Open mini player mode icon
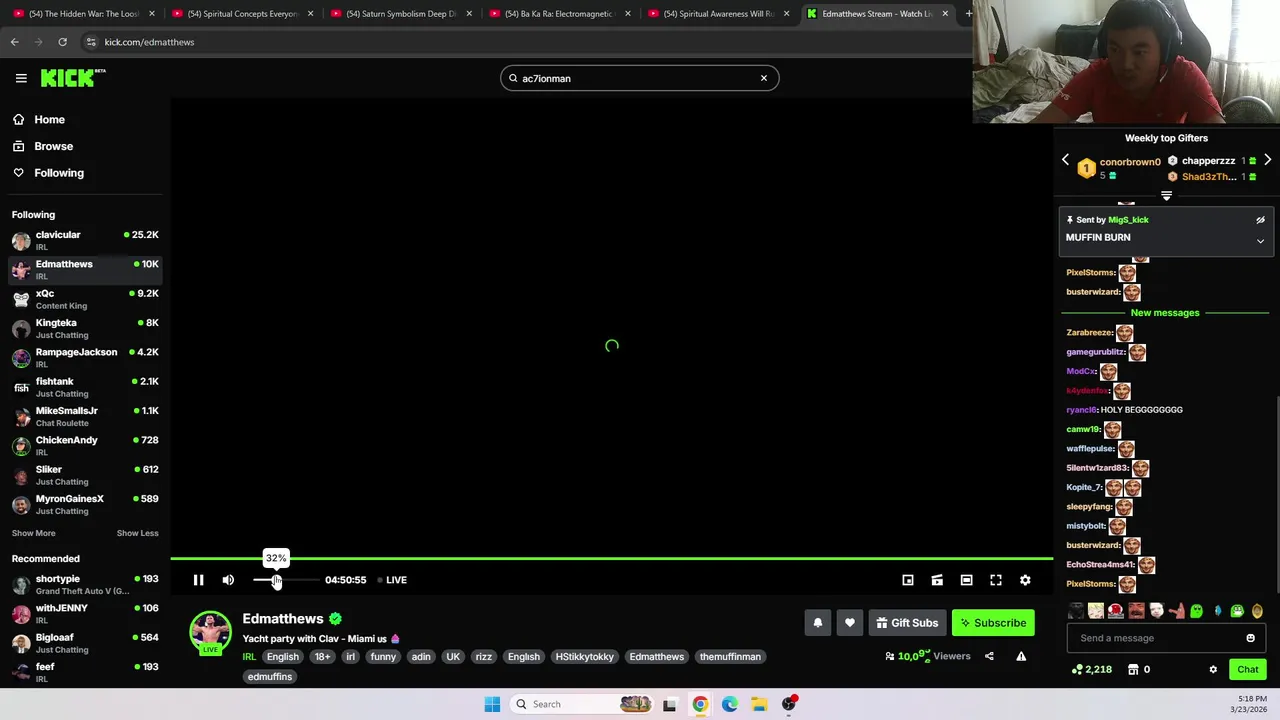The width and height of the screenshot is (1280, 720). [x=908, y=580]
